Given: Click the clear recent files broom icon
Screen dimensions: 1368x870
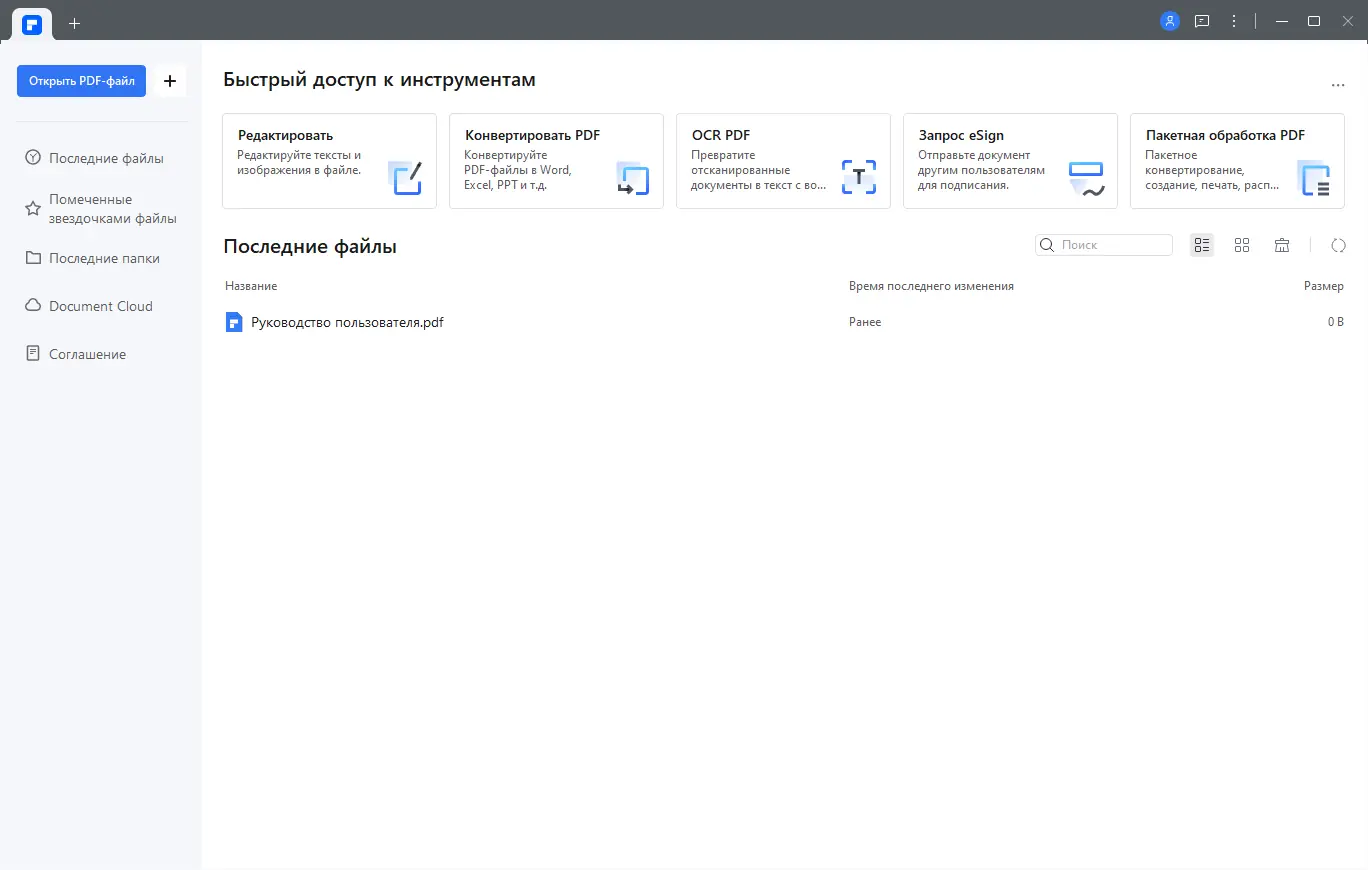Looking at the screenshot, I should pos(1281,244).
